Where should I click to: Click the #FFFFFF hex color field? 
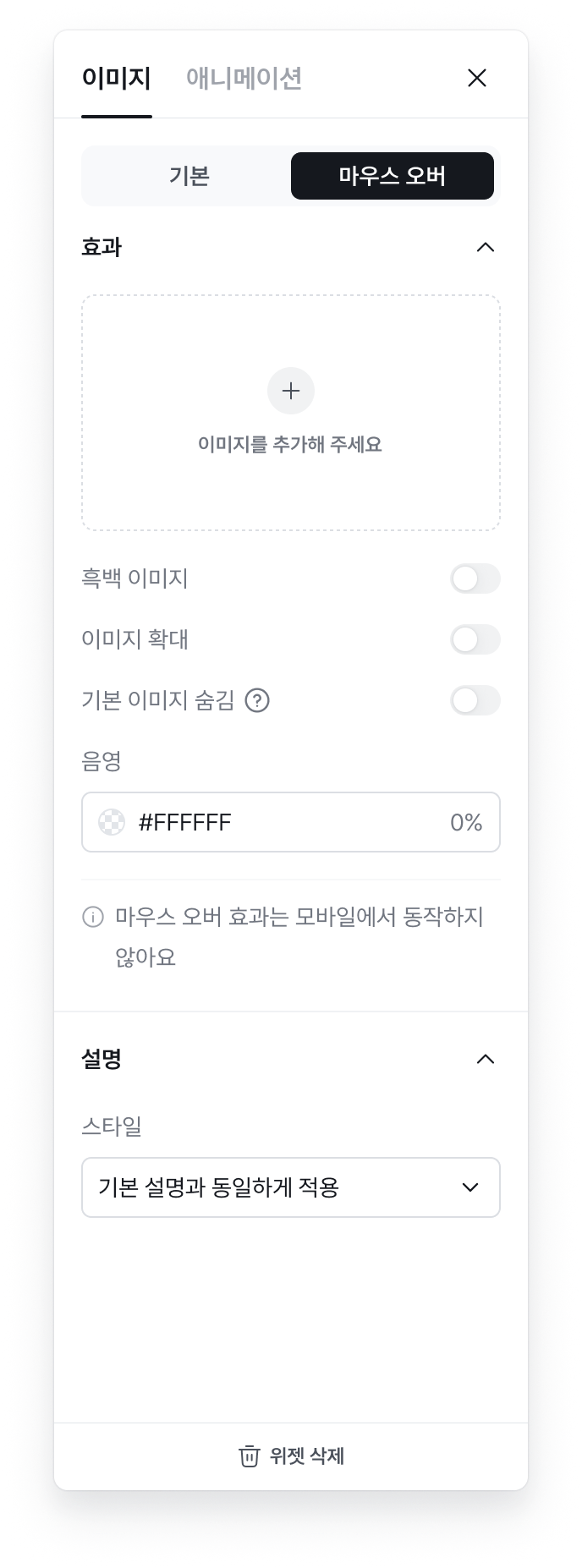click(185, 822)
